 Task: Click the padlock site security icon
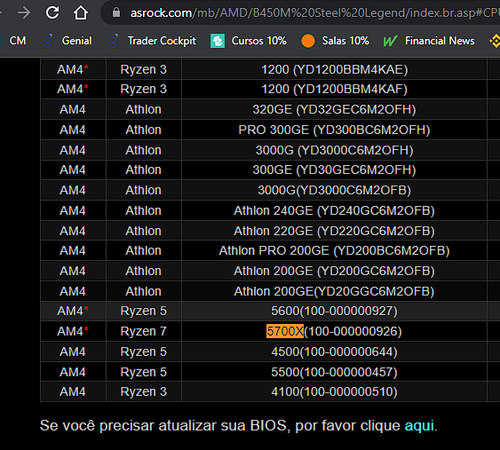[x=116, y=13]
